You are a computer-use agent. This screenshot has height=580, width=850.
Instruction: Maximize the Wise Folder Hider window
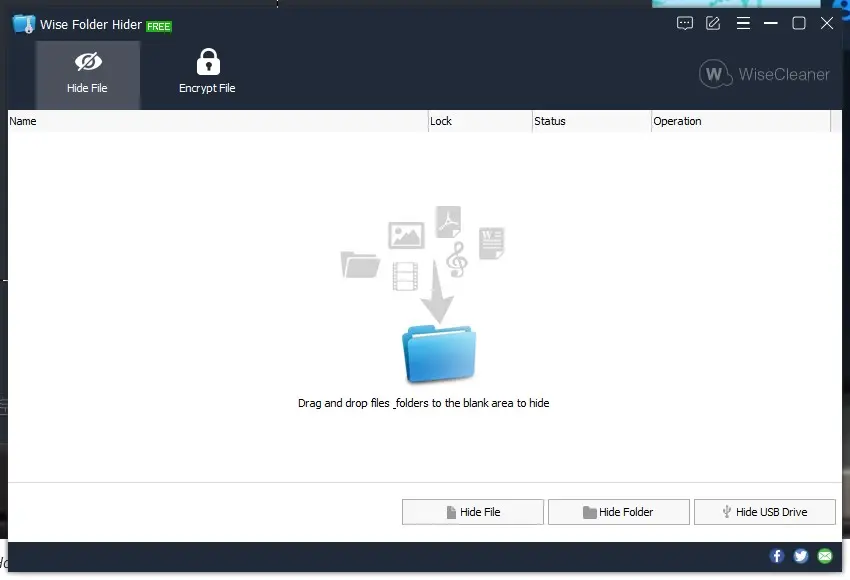(x=799, y=23)
